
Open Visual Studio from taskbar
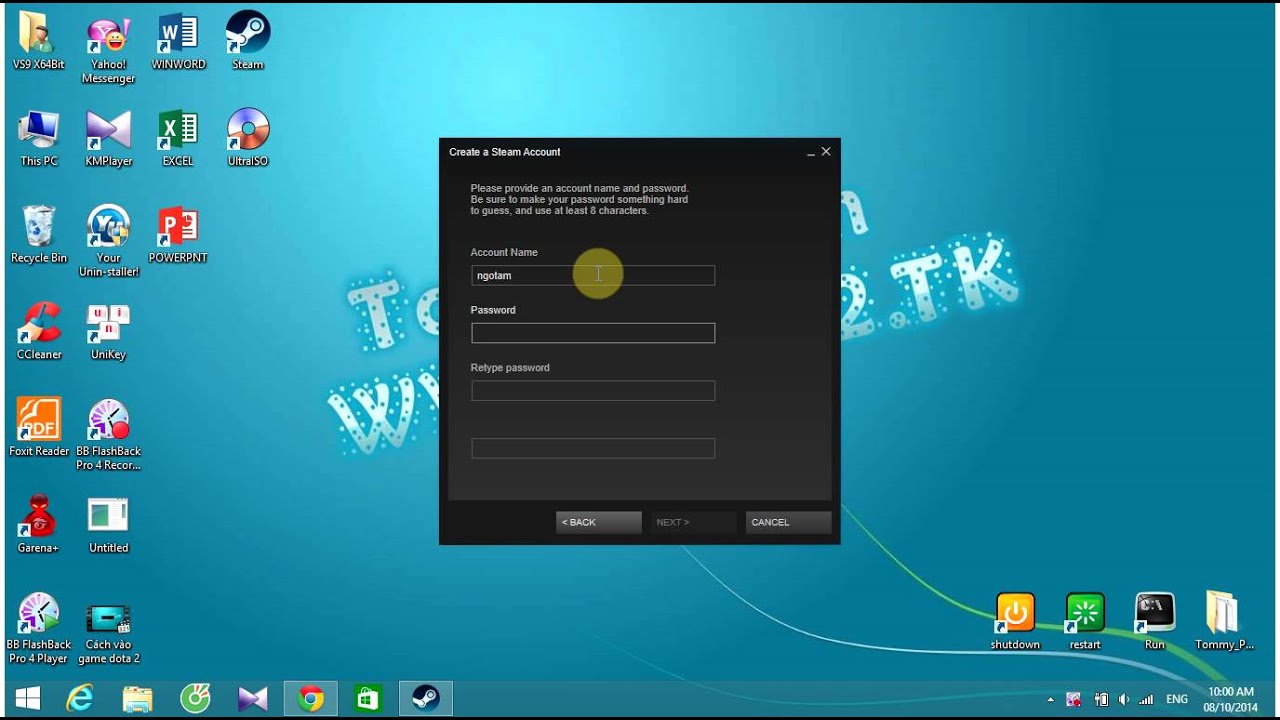pos(253,698)
